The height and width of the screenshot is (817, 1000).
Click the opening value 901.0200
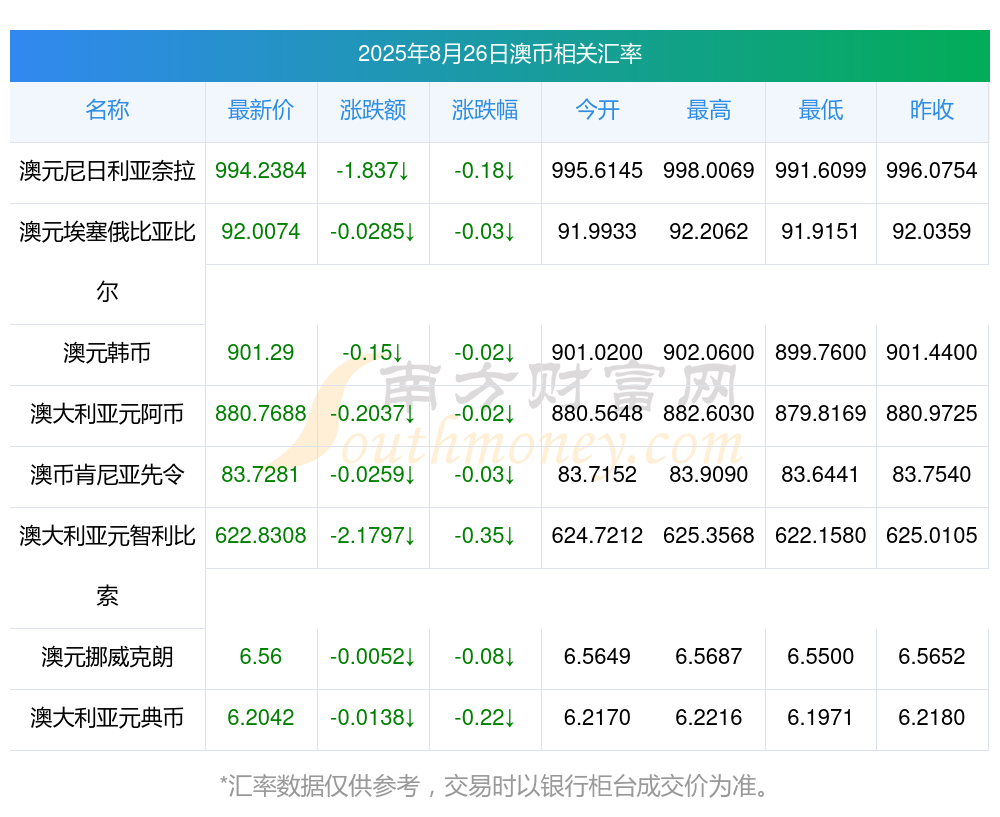point(597,353)
